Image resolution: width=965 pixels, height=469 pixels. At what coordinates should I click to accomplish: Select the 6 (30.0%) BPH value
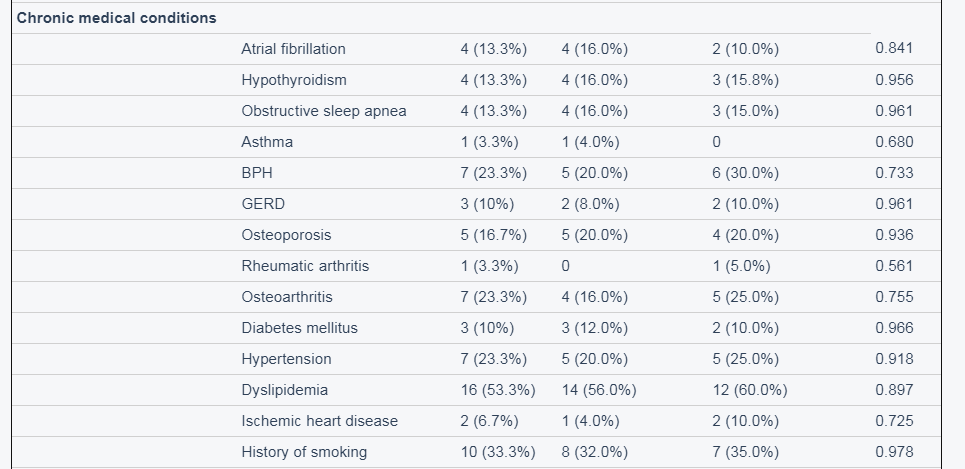pos(745,173)
